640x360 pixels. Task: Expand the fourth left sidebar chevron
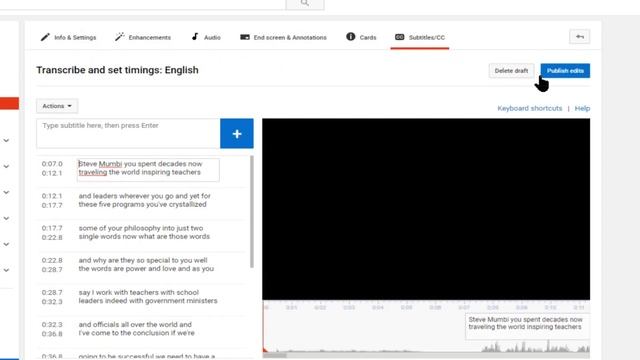pyautogui.click(x=6, y=218)
